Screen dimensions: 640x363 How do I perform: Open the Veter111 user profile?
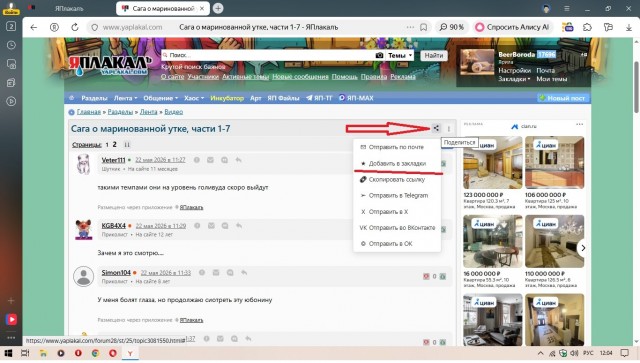(113, 160)
